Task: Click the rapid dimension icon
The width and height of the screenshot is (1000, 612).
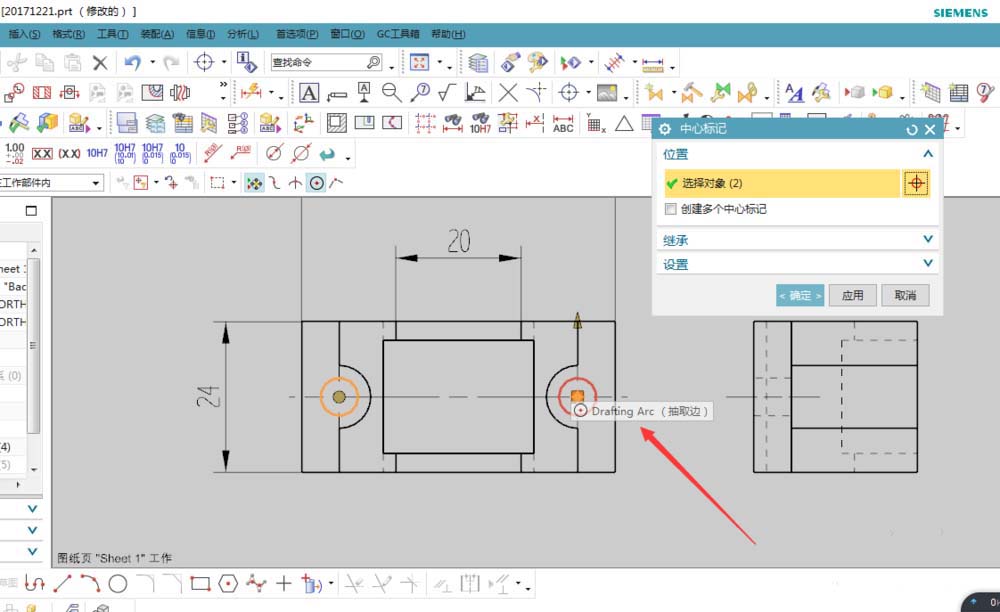Action: click(251, 93)
